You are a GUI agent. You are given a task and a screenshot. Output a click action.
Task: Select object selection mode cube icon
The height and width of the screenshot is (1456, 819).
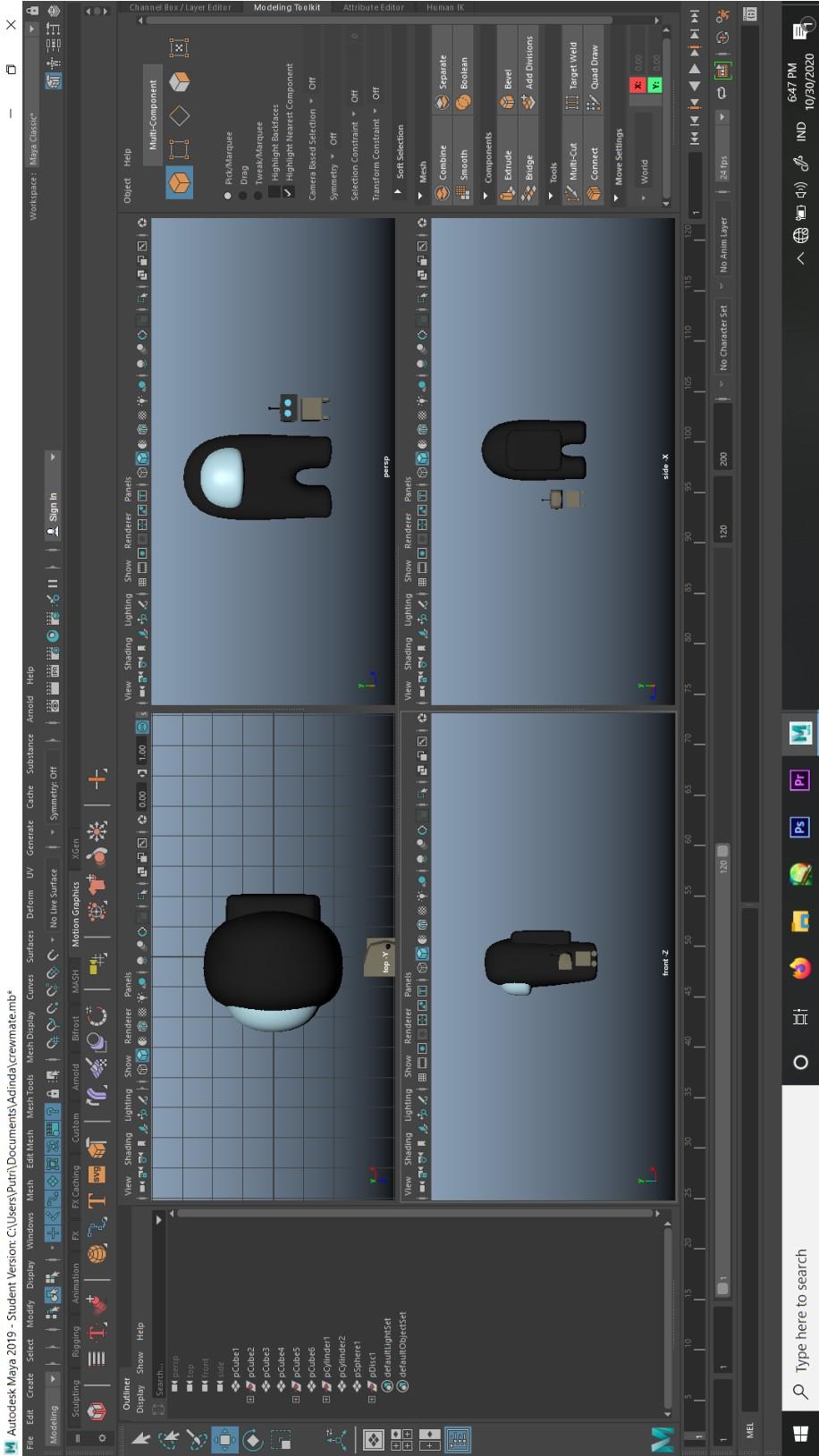pyautogui.click(x=180, y=182)
